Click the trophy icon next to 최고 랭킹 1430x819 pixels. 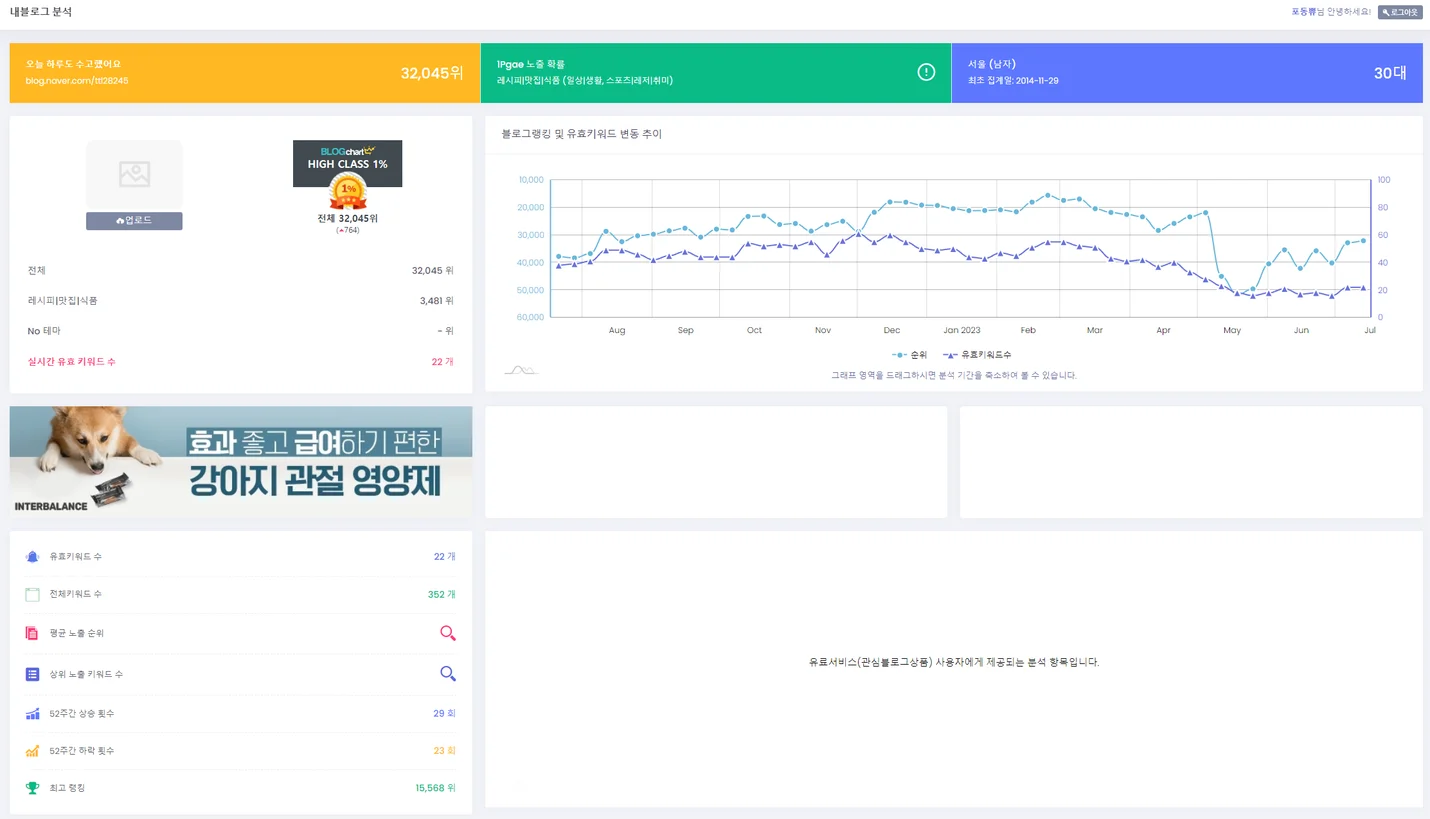tap(32, 788)
